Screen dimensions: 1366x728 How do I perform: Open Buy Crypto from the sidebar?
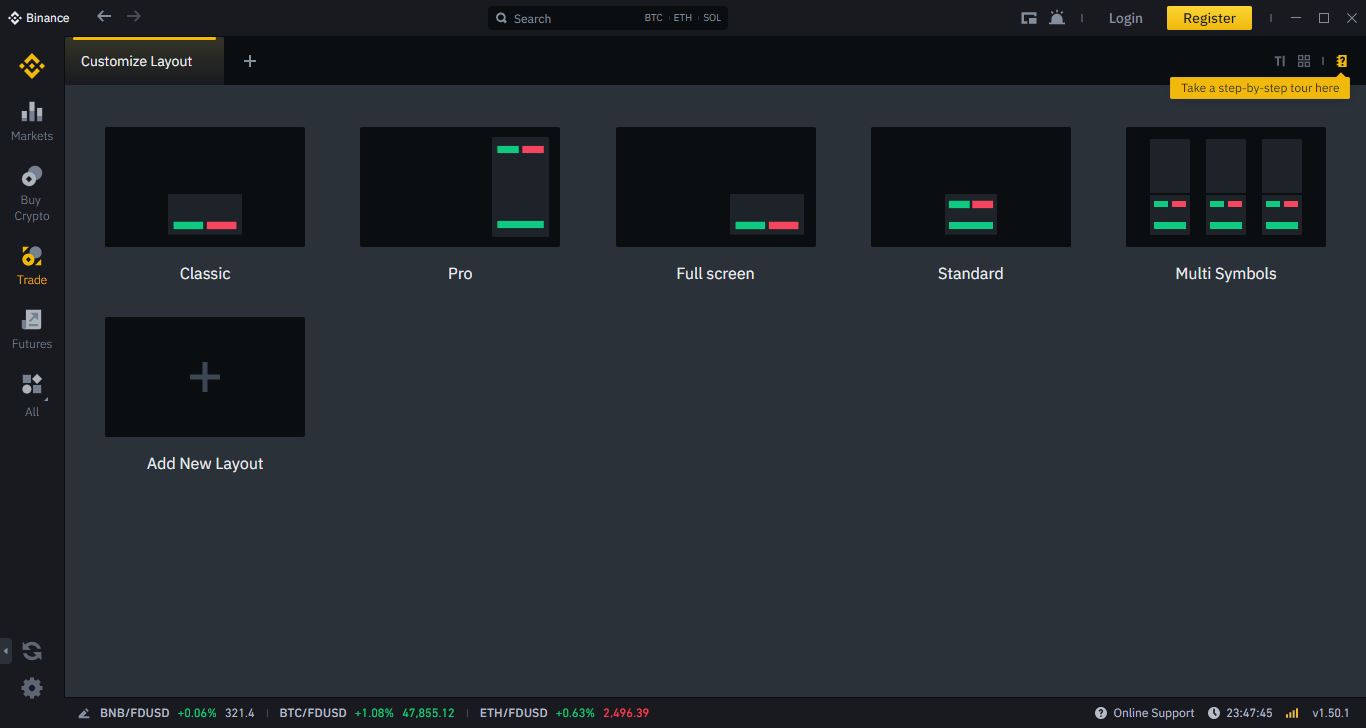[x=32, y=194]
